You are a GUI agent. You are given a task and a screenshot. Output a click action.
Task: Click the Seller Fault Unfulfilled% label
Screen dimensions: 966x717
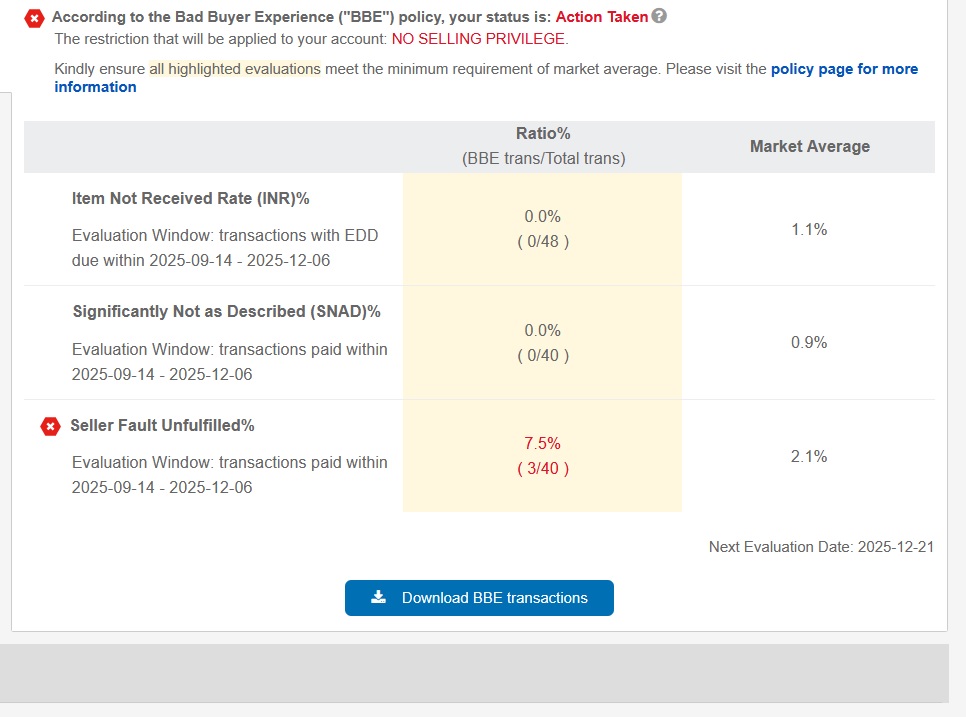click(163, 426)
